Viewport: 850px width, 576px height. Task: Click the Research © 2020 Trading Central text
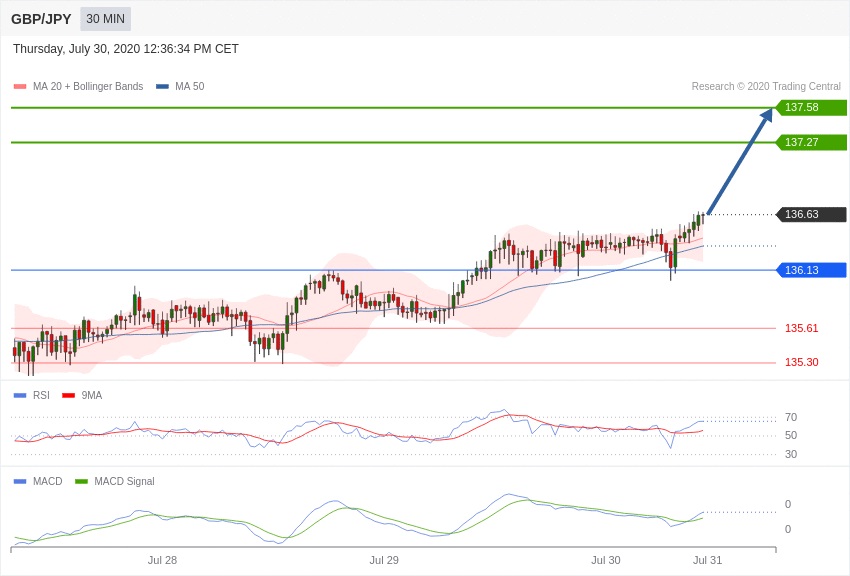point(766,86)
